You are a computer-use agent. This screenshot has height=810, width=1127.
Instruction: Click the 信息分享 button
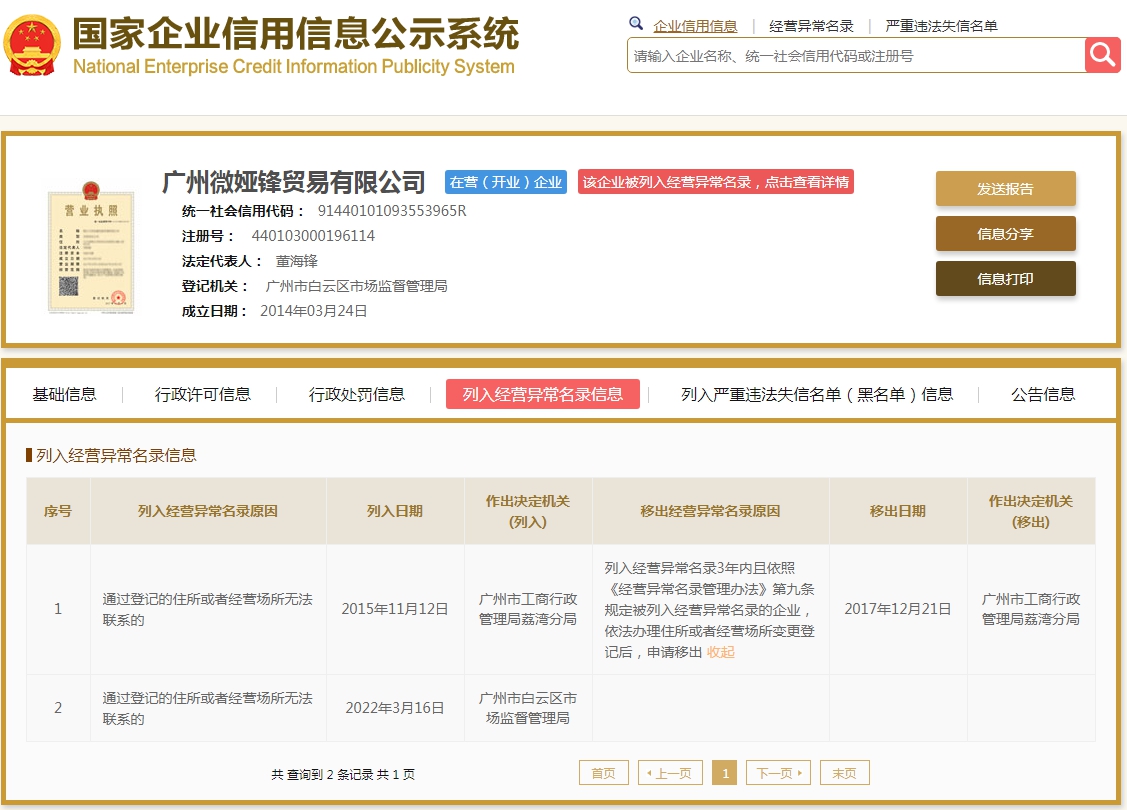(1006, 234)
